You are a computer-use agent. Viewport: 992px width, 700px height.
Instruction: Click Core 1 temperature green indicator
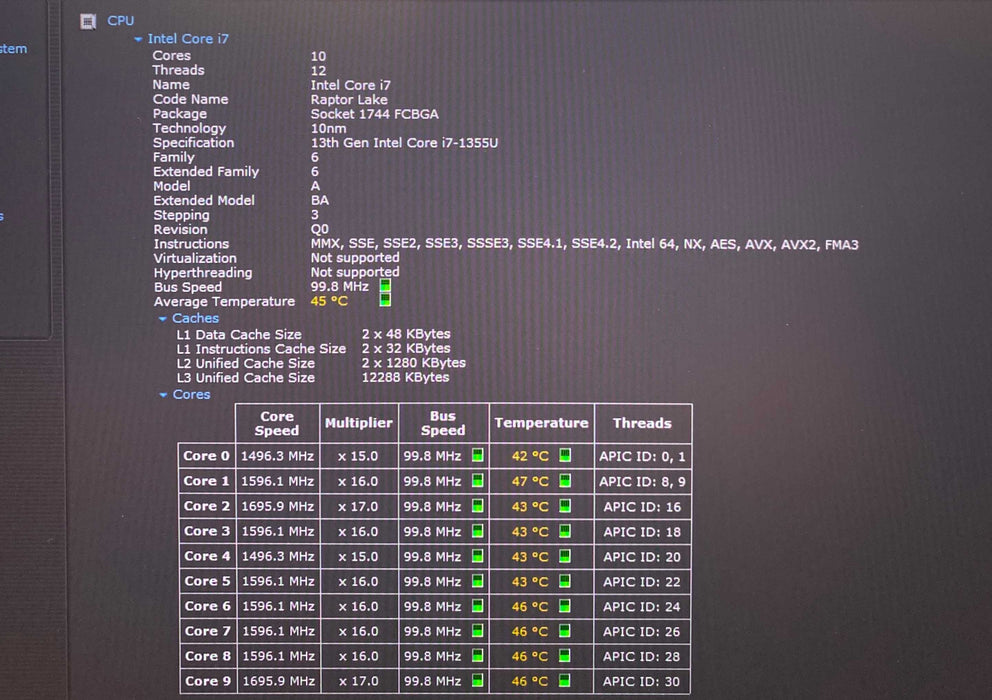click(x=565, y=480)
